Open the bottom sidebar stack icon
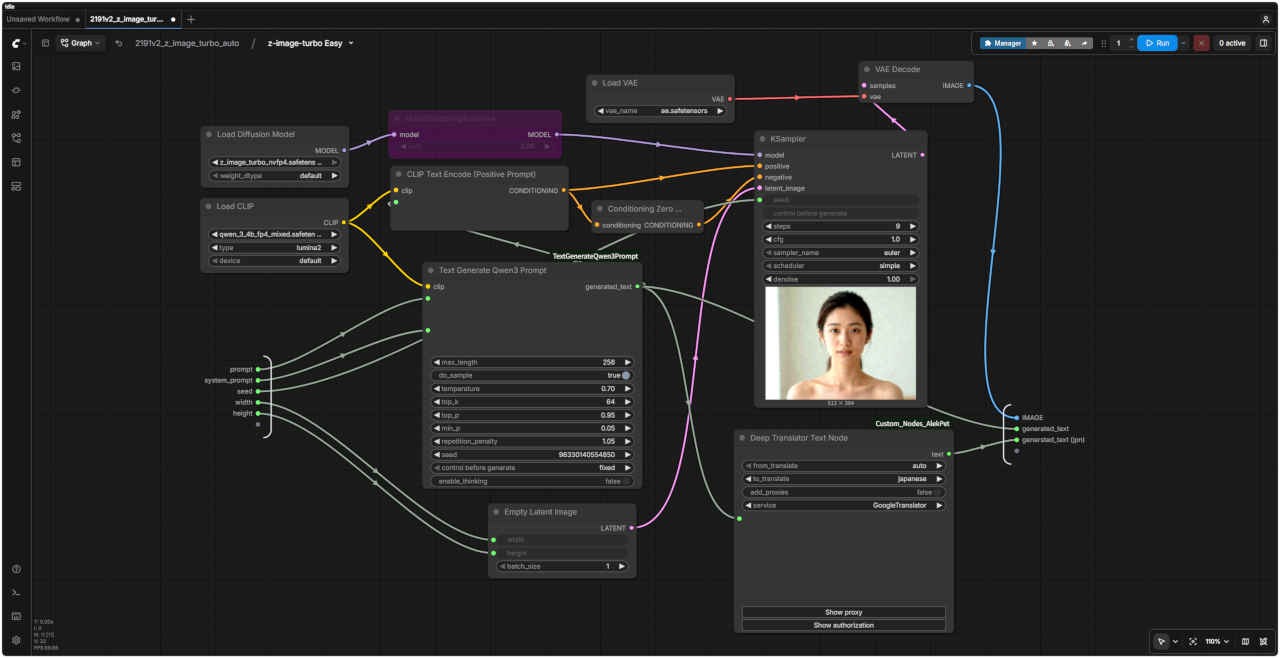Screen dimensions: 1280x658 point(16,186)
